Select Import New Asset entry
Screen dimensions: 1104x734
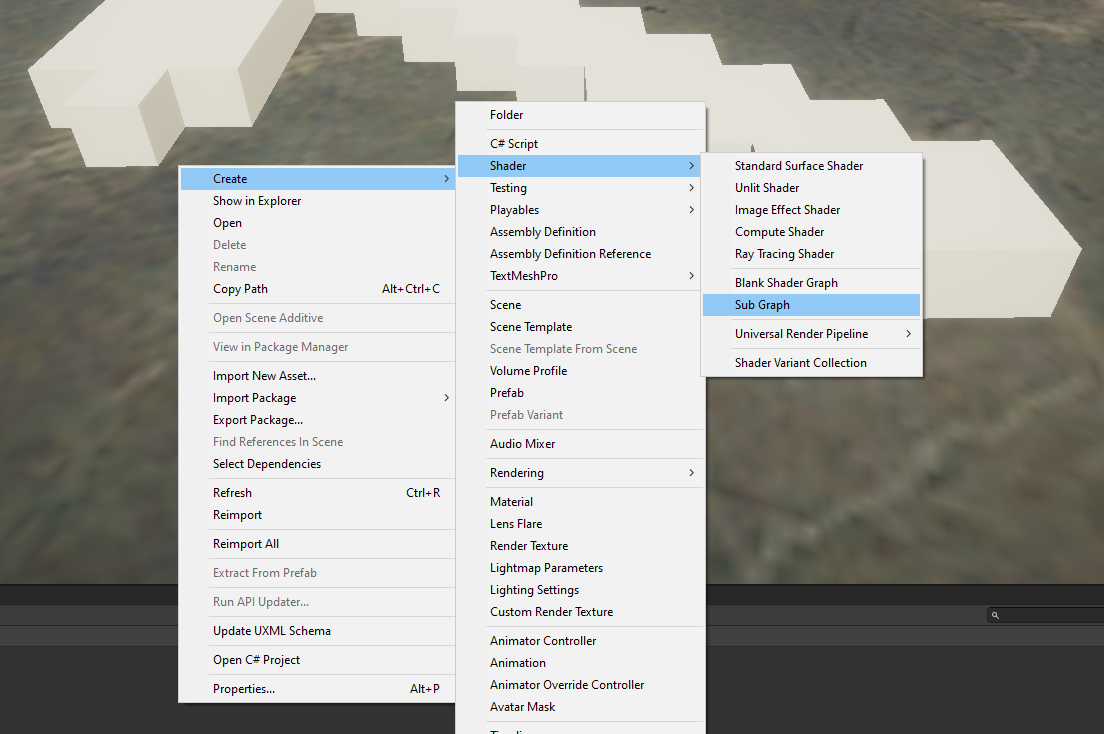(264, 376)
